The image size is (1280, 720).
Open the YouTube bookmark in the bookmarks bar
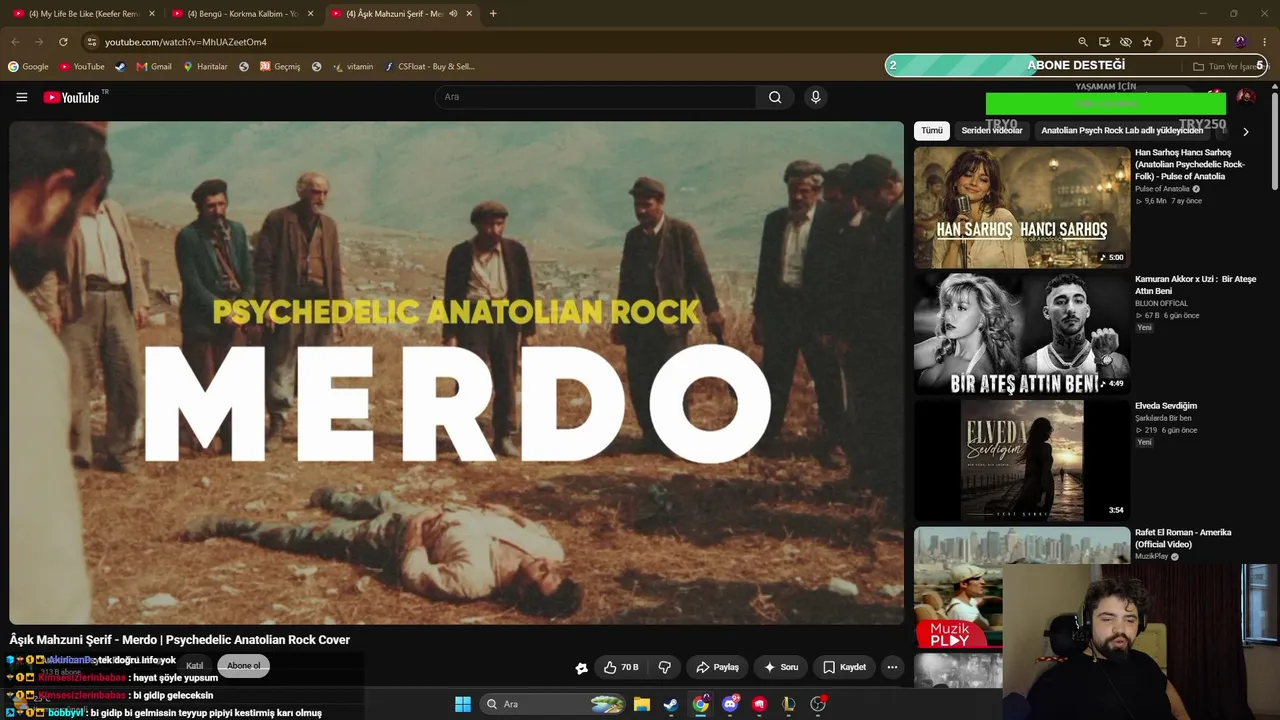[x=82, y=67]
